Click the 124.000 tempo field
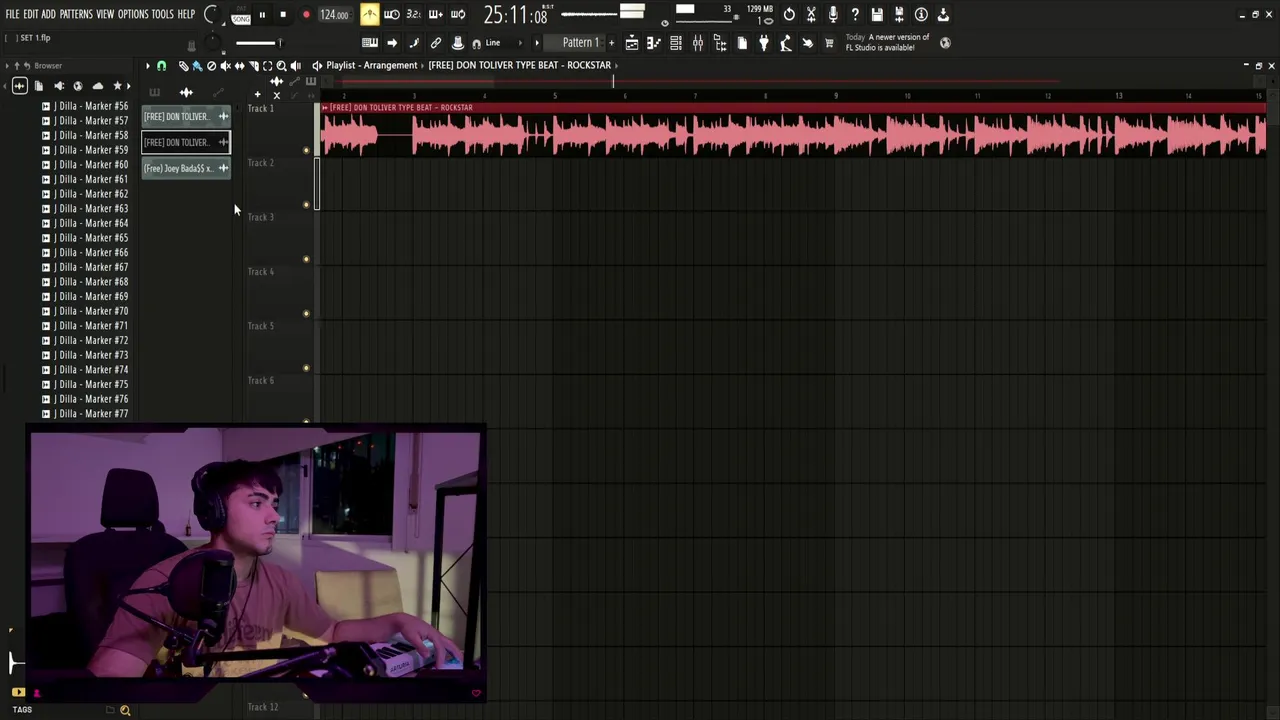 [334, 15]
